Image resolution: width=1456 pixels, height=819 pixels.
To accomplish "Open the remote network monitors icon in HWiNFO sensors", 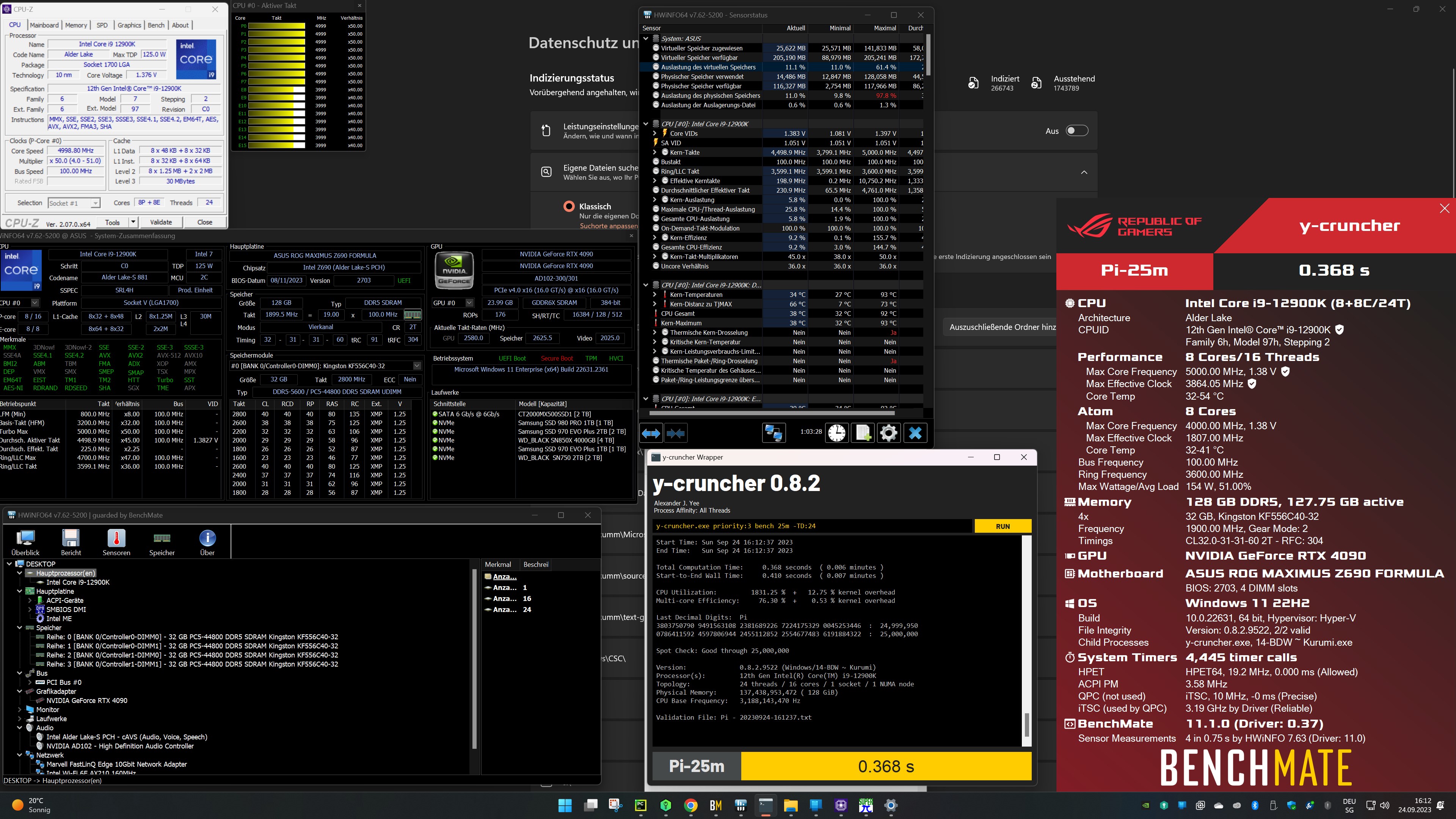I will (x=773, y=433).
